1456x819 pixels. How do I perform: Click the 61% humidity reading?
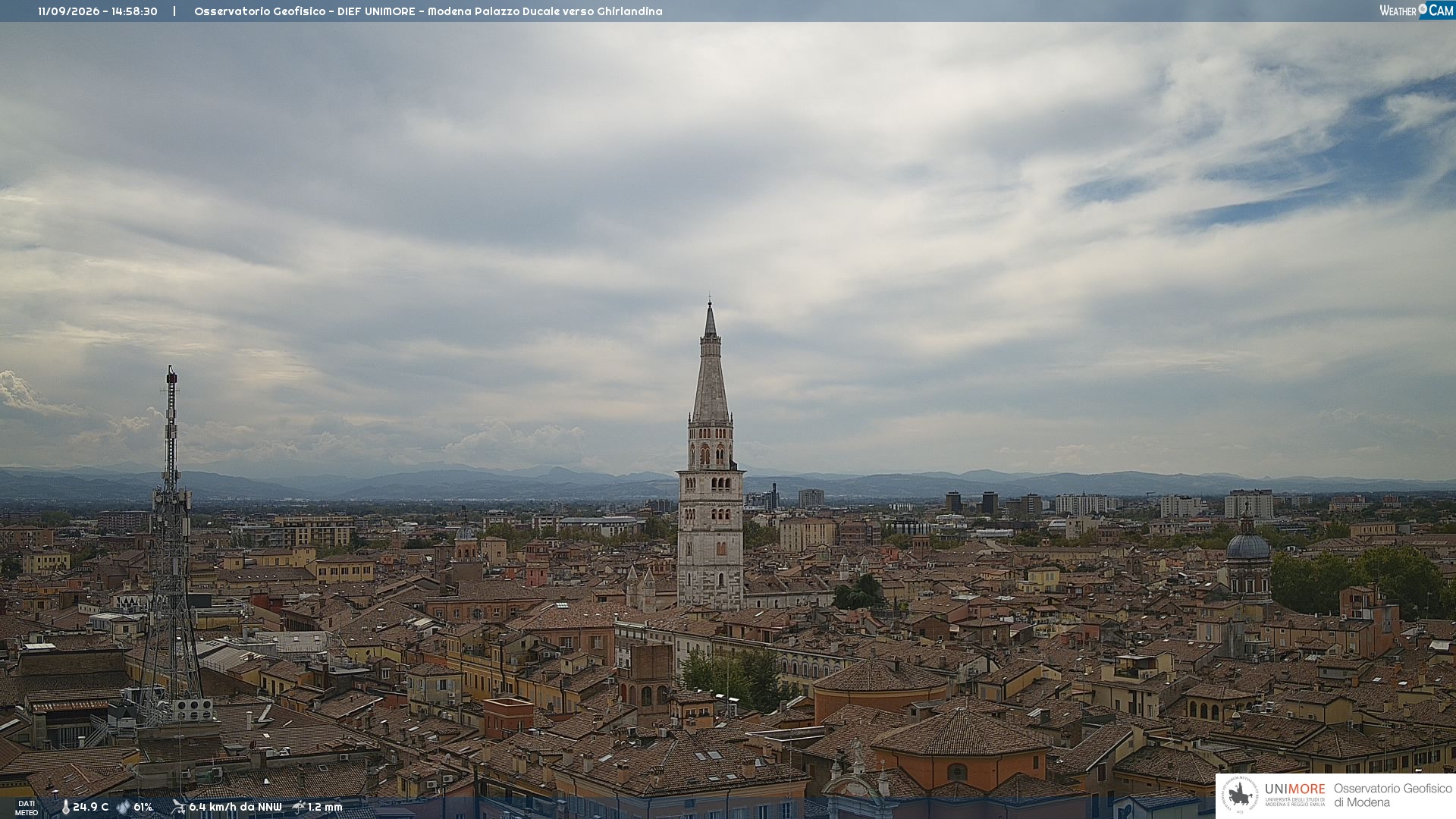(x=143, y=807)
